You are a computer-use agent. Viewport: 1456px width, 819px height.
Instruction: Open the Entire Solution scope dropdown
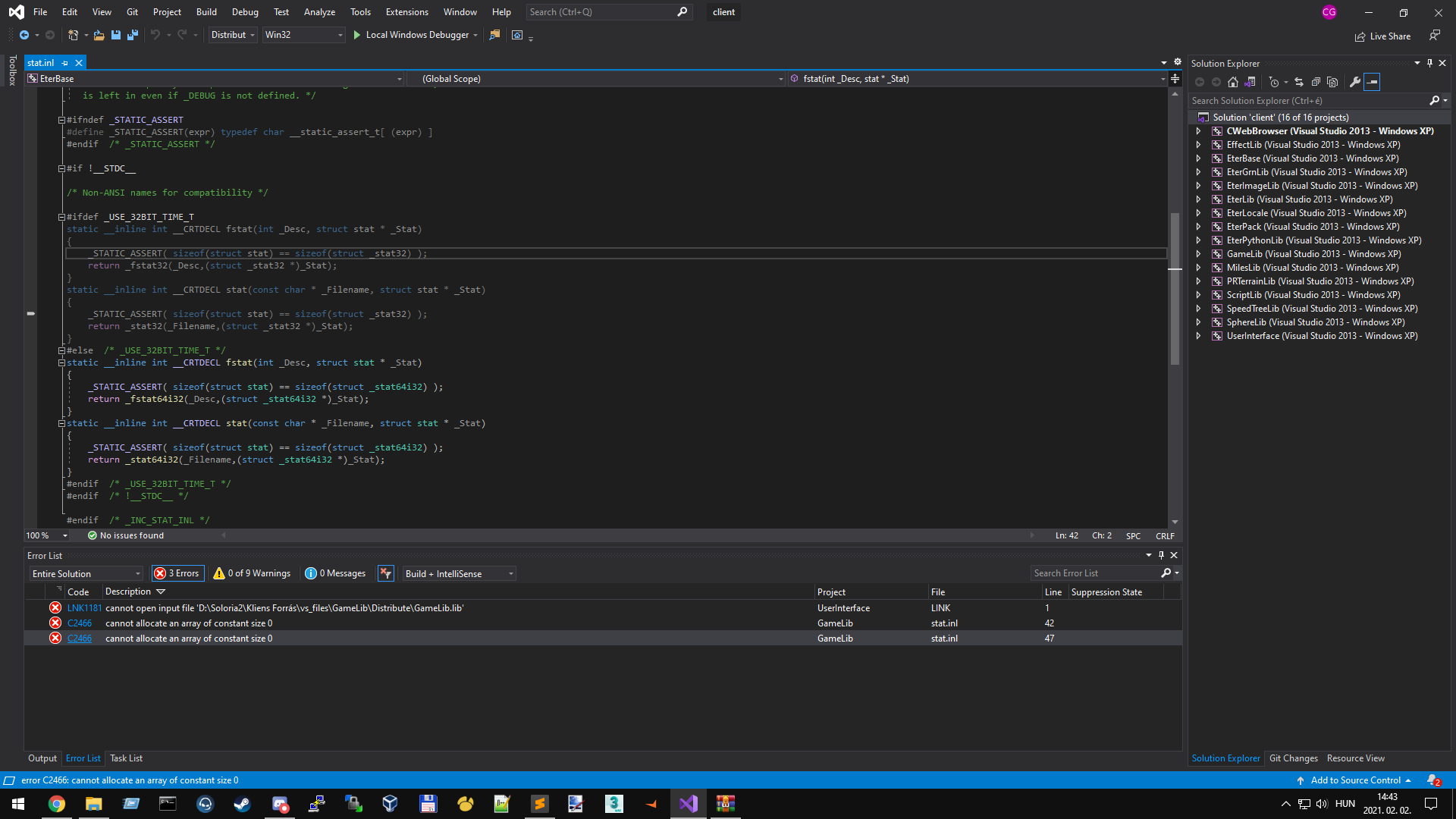click(86, 573)
